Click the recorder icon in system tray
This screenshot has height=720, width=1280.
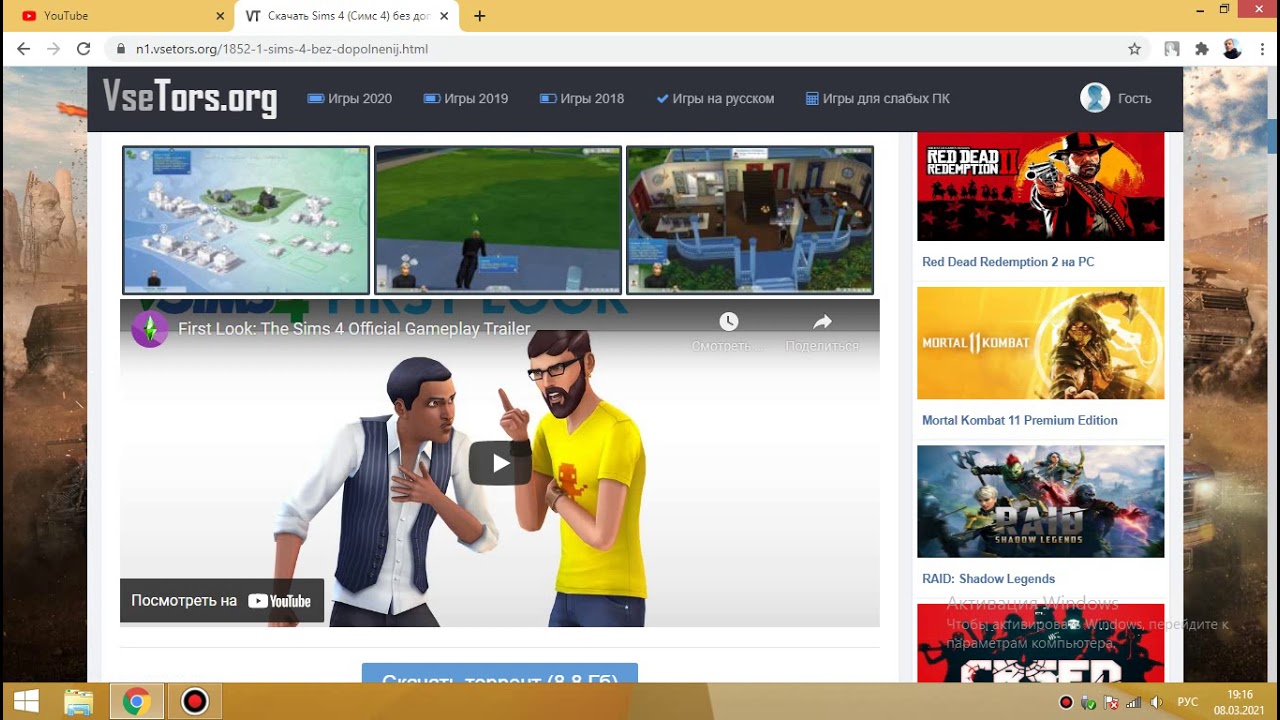(x=1066, y=703)
